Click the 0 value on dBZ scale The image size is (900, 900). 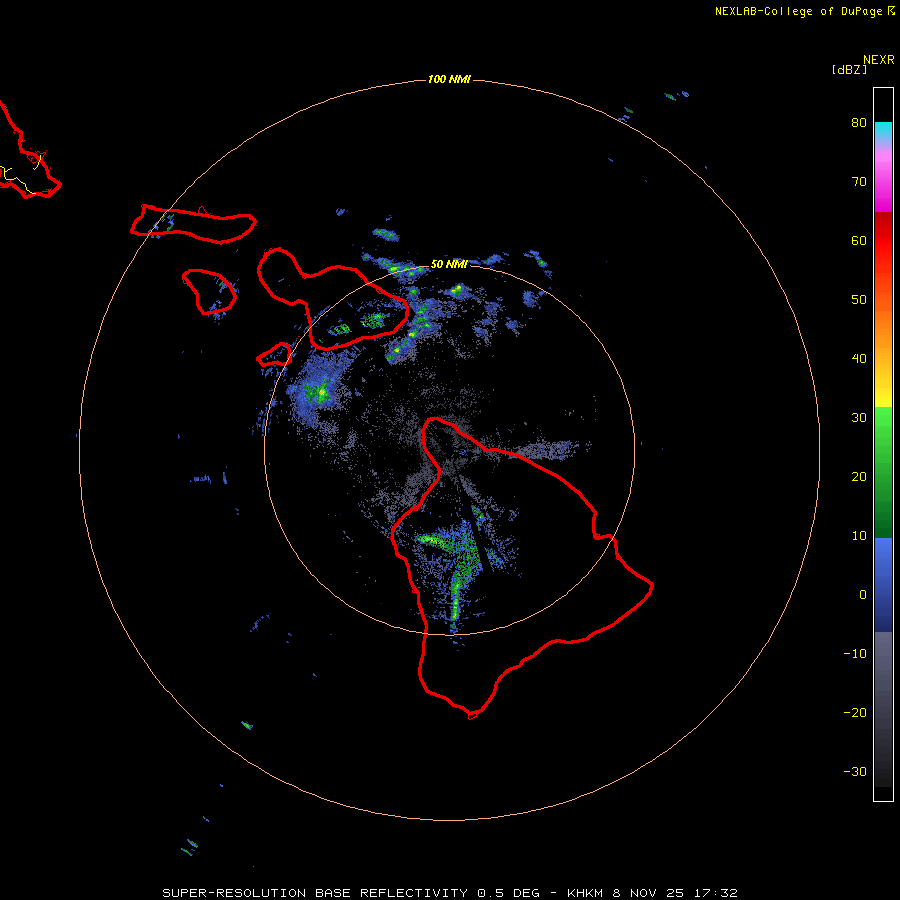click(x=863, y=595)
